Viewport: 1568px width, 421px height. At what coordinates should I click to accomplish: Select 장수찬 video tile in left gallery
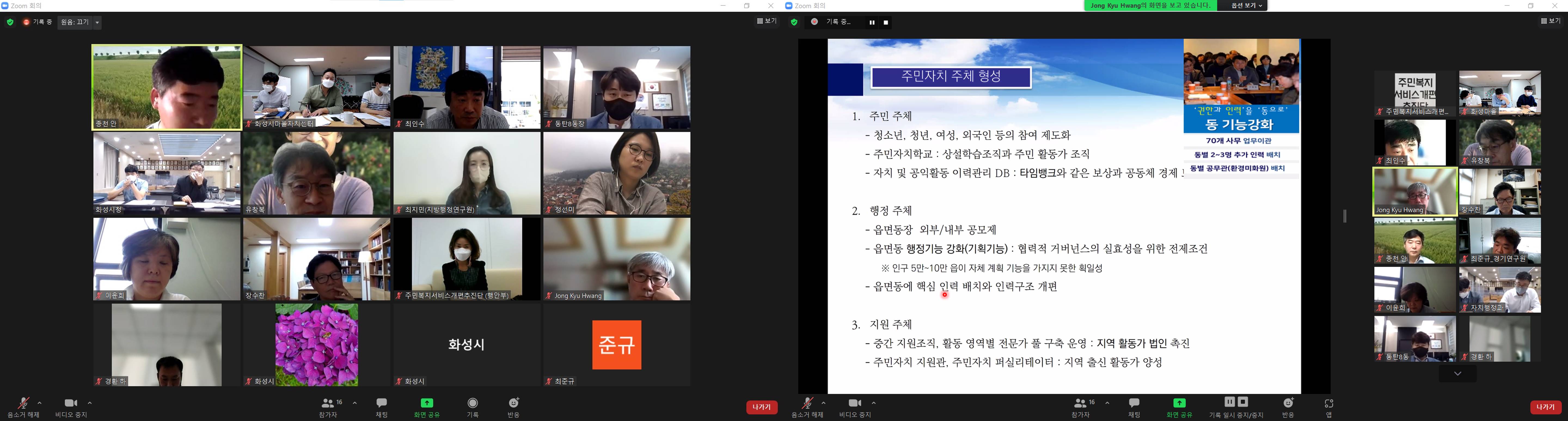(317, 259)
